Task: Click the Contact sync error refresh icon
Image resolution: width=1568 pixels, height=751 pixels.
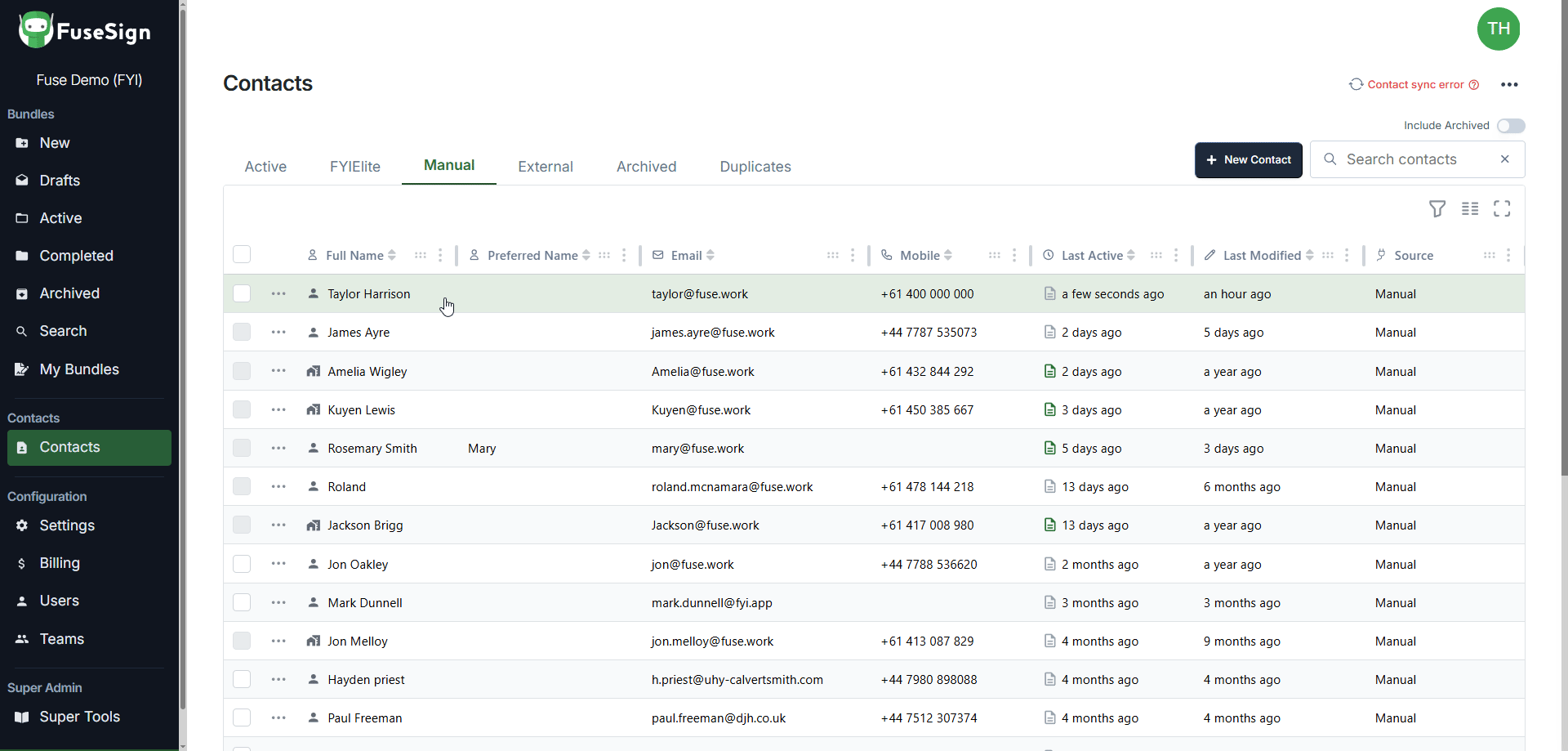Action: click(x=1356, y=84)
